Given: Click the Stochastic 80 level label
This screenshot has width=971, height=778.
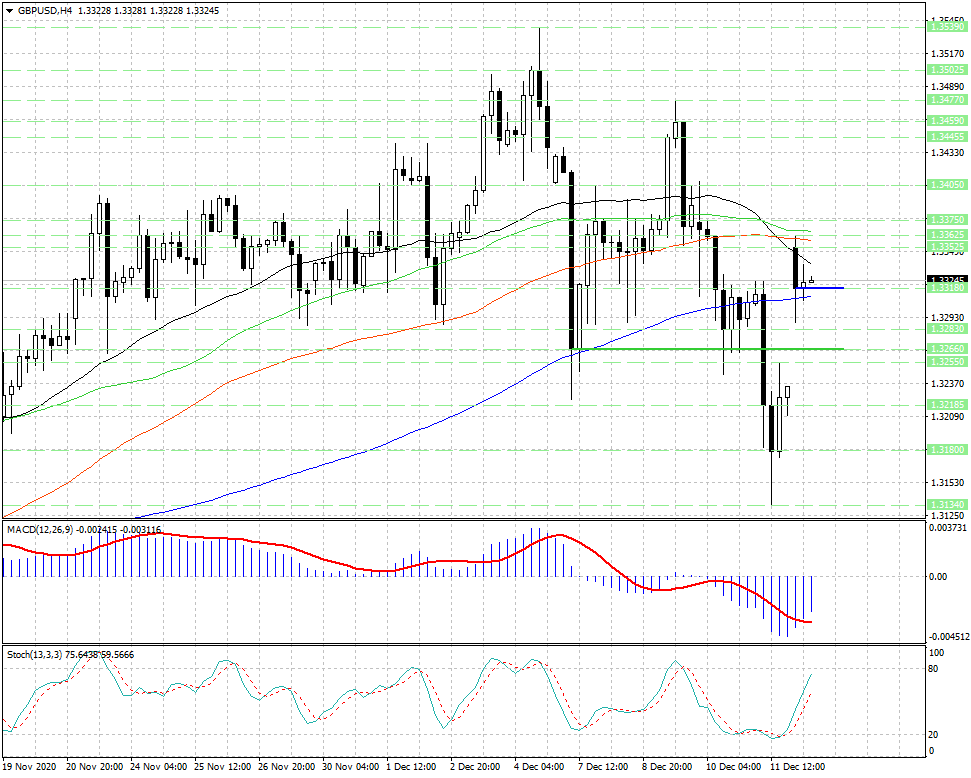Looking at the screenshot, I should coord(934,669).
